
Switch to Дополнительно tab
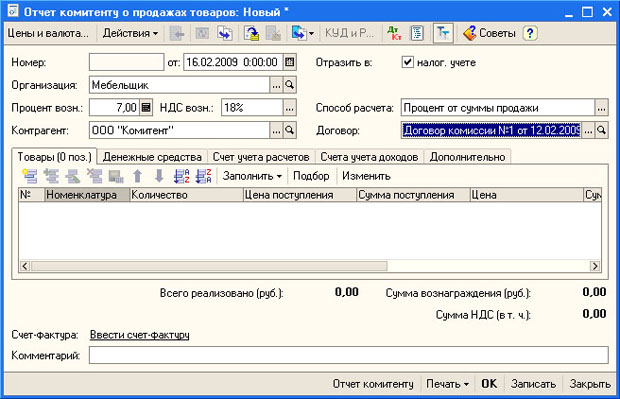[467, 157]
